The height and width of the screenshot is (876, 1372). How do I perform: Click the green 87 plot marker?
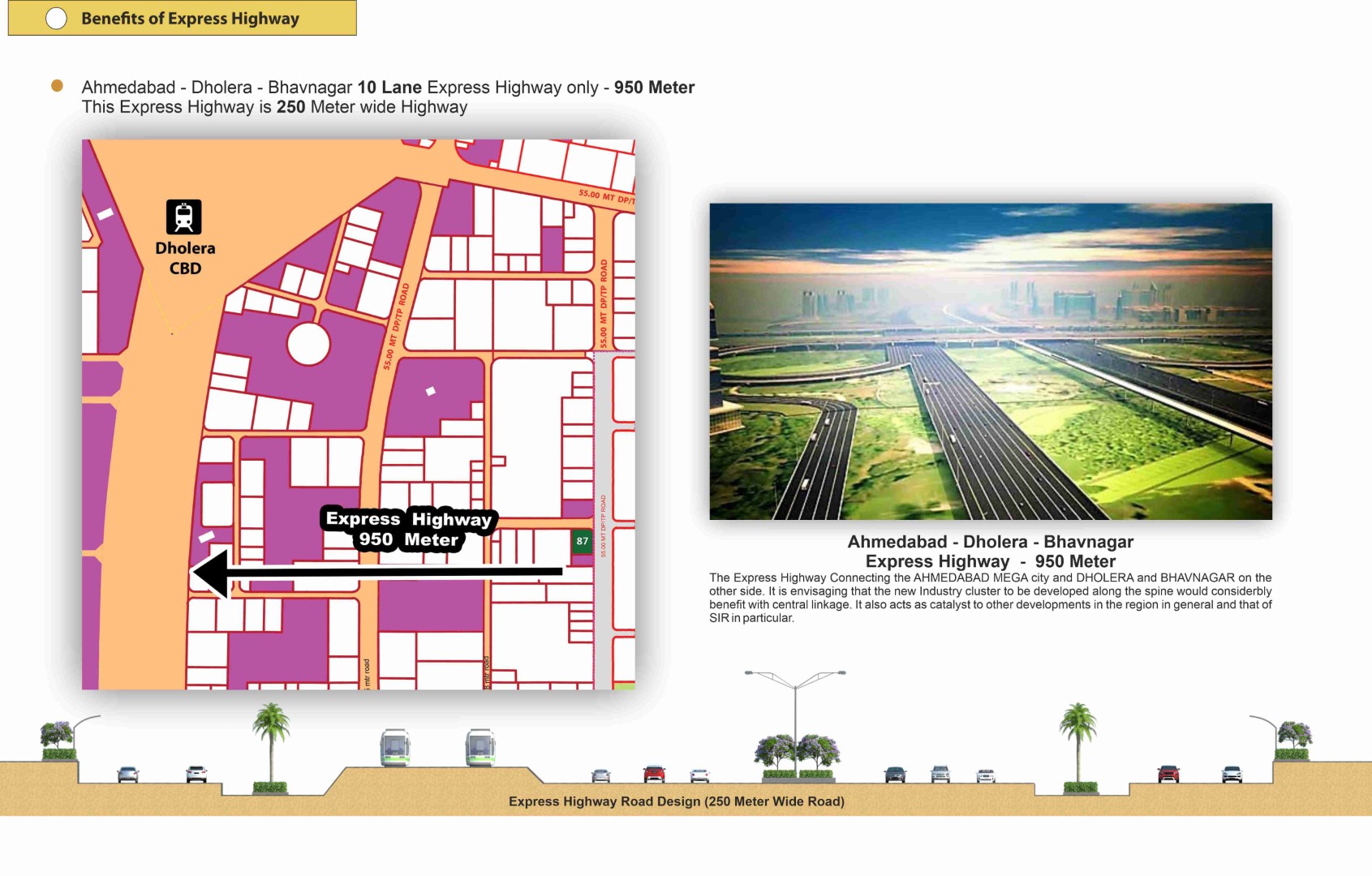click(x=582, y=541)
